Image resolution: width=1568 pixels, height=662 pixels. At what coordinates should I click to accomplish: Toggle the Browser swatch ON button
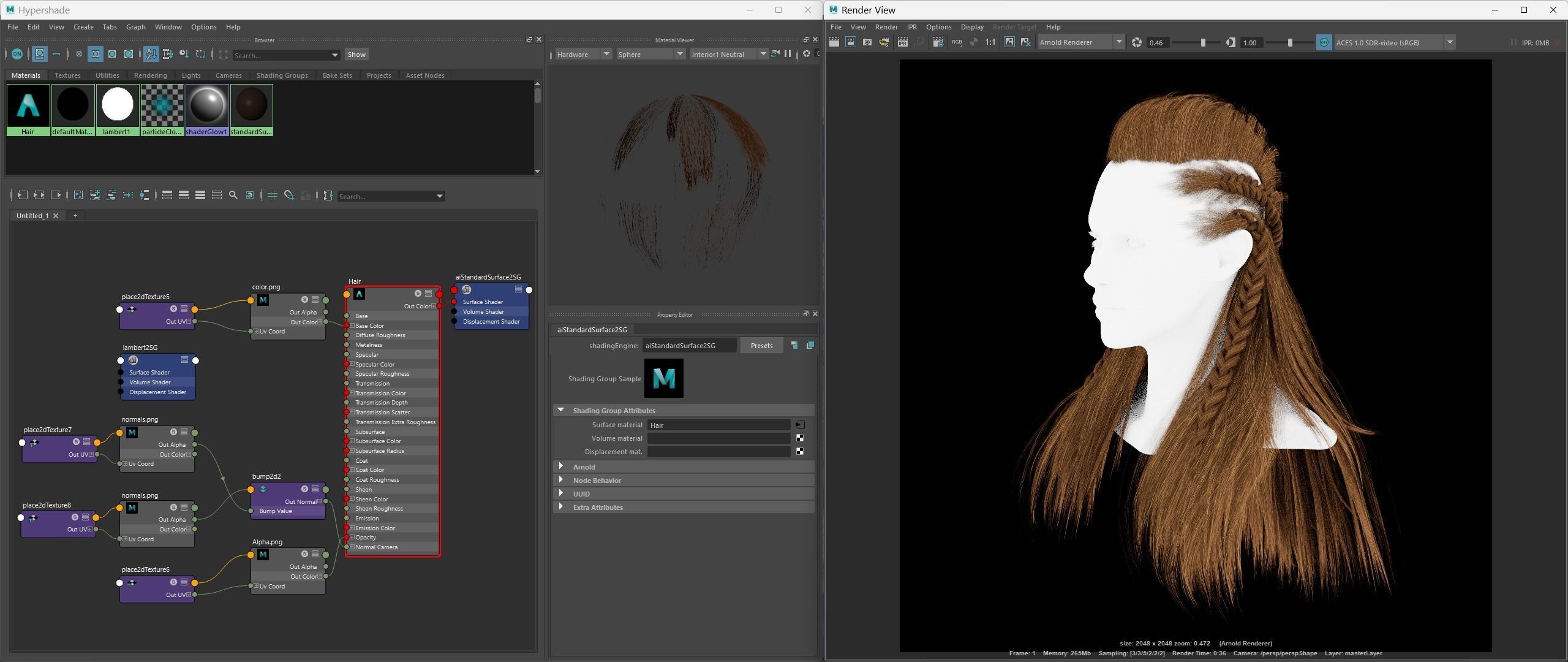(17, 54)
